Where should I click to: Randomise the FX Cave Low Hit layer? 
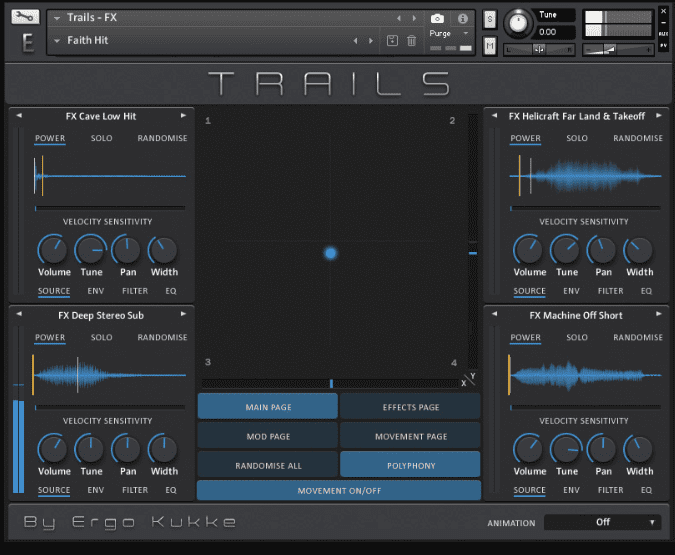click(x=162, y=138)
